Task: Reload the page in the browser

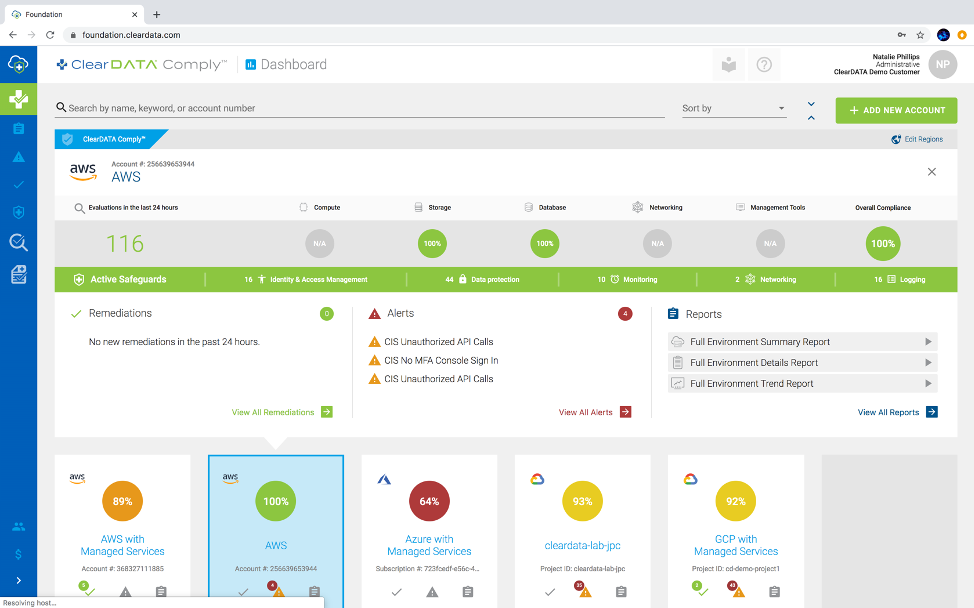Action: [50, 35]
